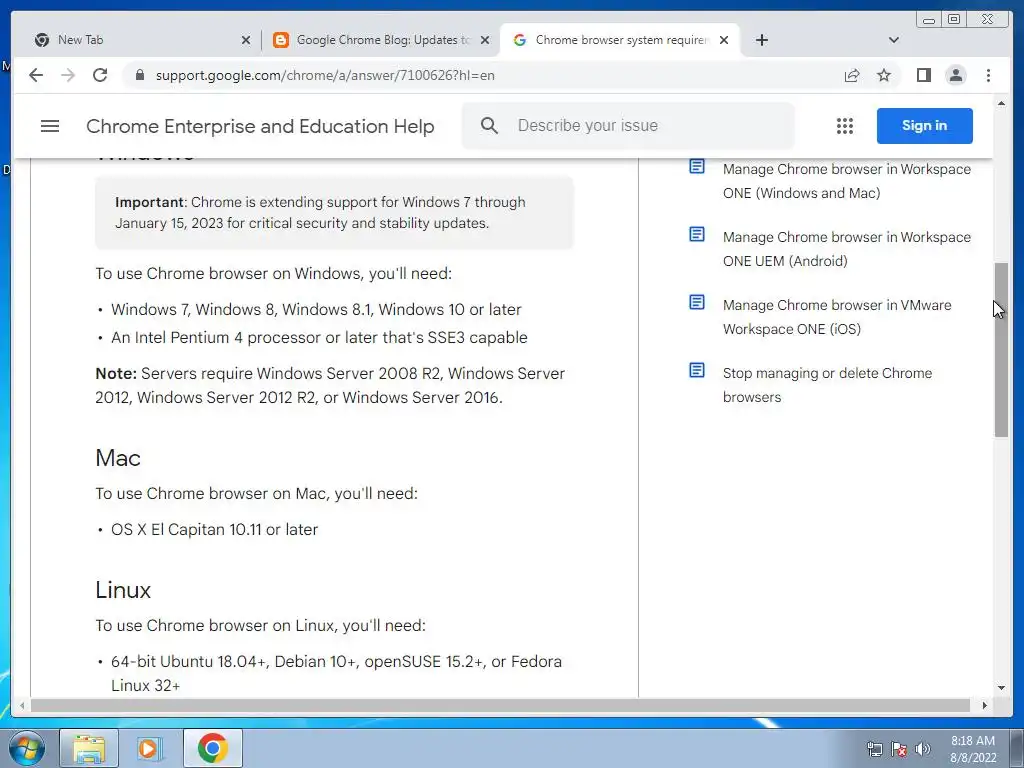
Task: Click the Linux section heading
Action: tap(123, 590)
